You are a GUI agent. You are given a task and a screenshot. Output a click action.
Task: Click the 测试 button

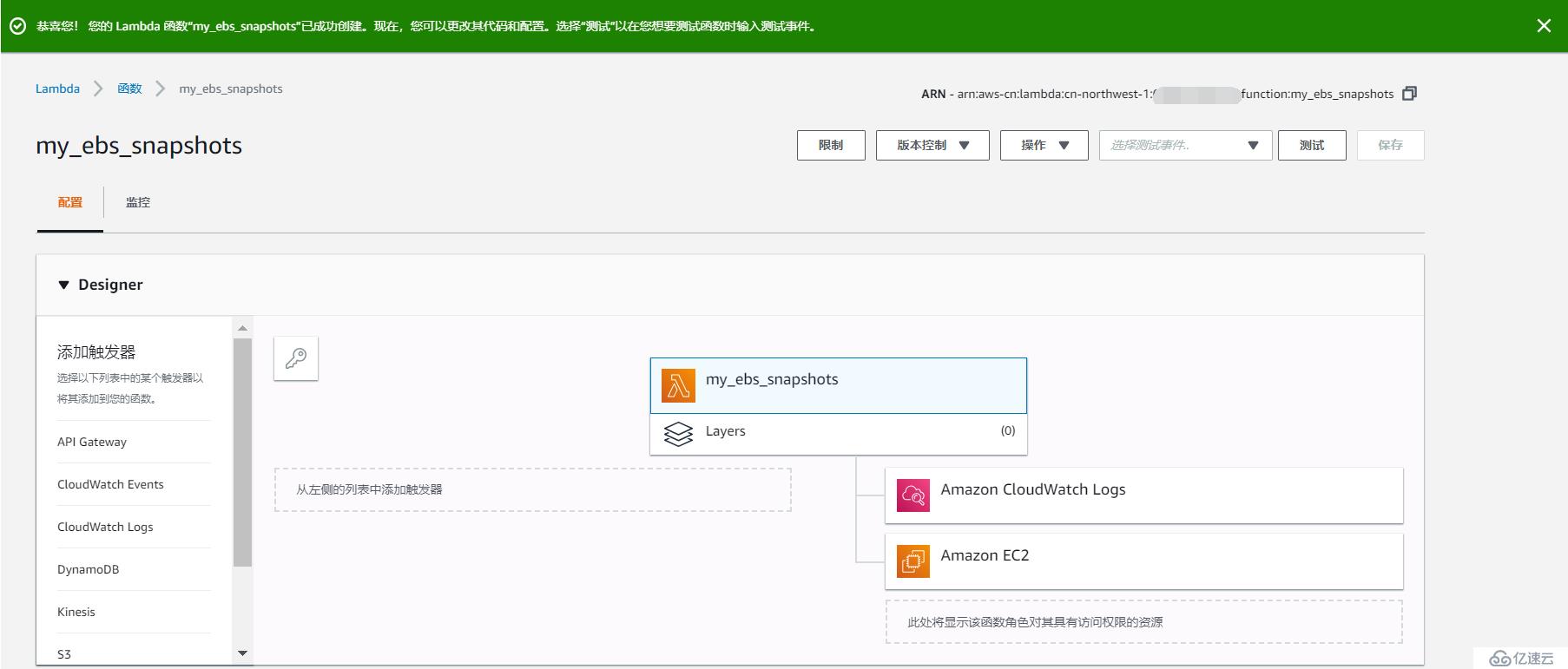click(x=1312, y=145)
